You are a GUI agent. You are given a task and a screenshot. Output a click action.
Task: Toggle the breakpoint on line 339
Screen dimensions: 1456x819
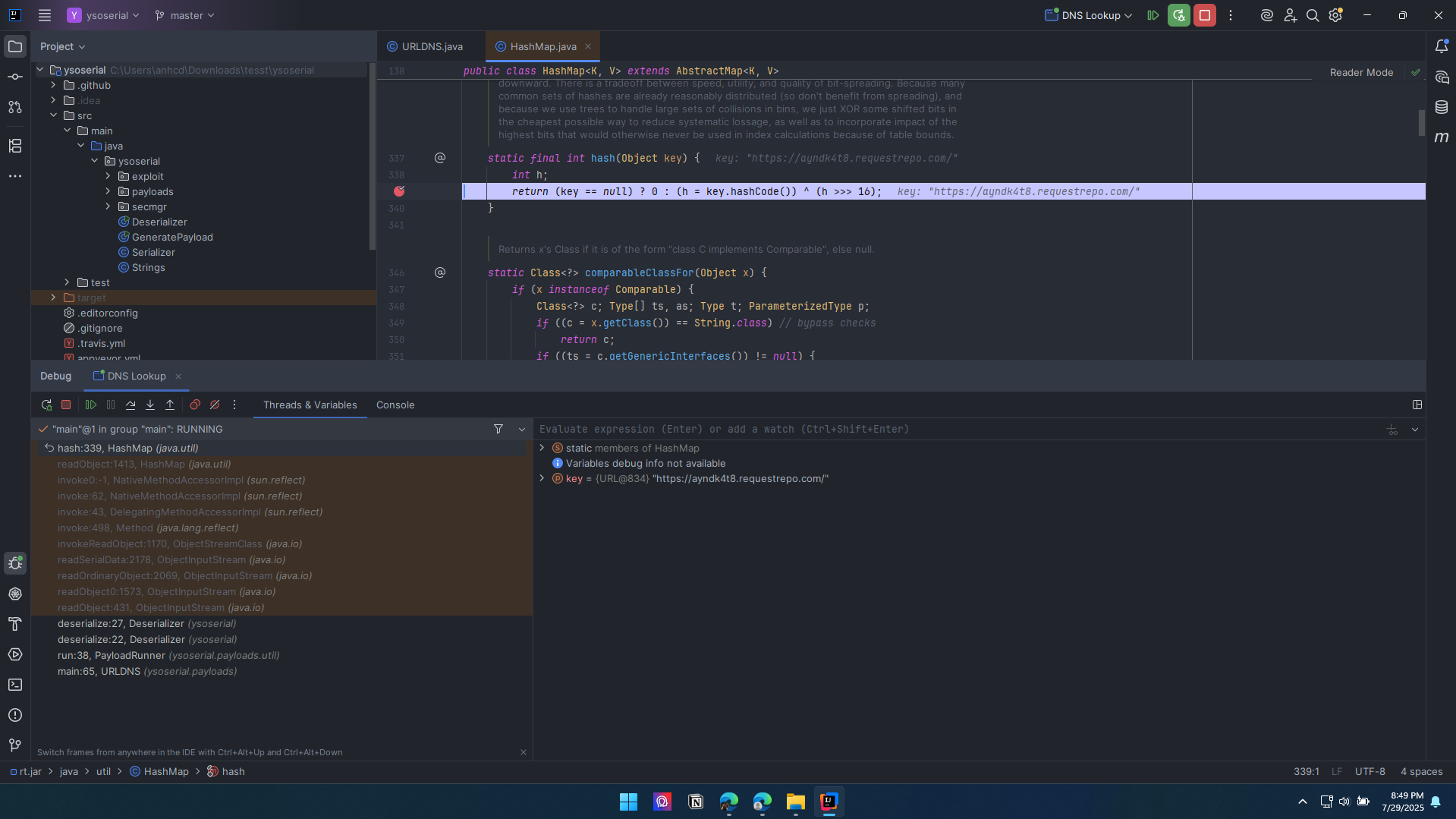399,191
